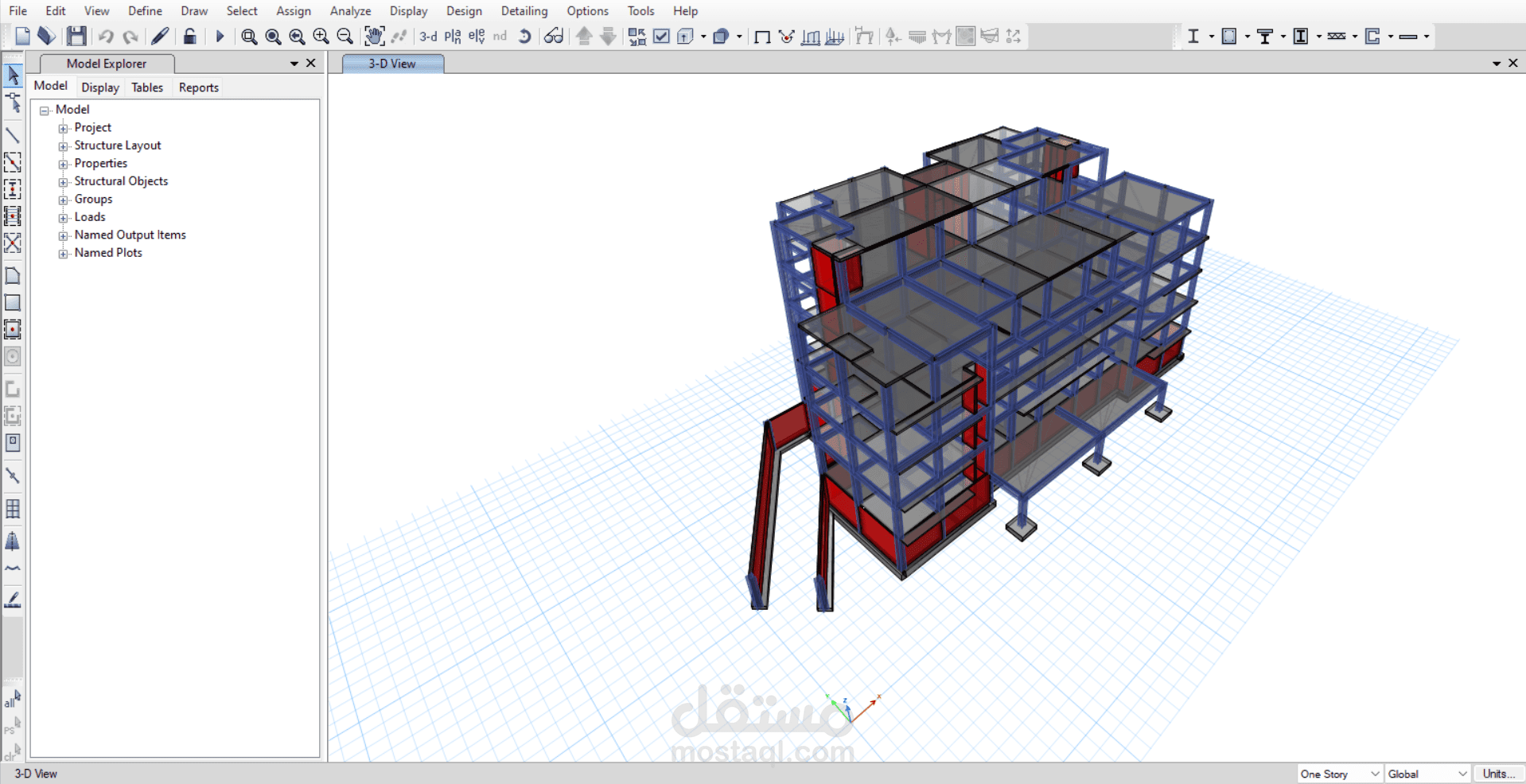Show undeformed shape frame icon
Screen dimensions: 1526x784
pyautogui.click(x=762, y=37)
